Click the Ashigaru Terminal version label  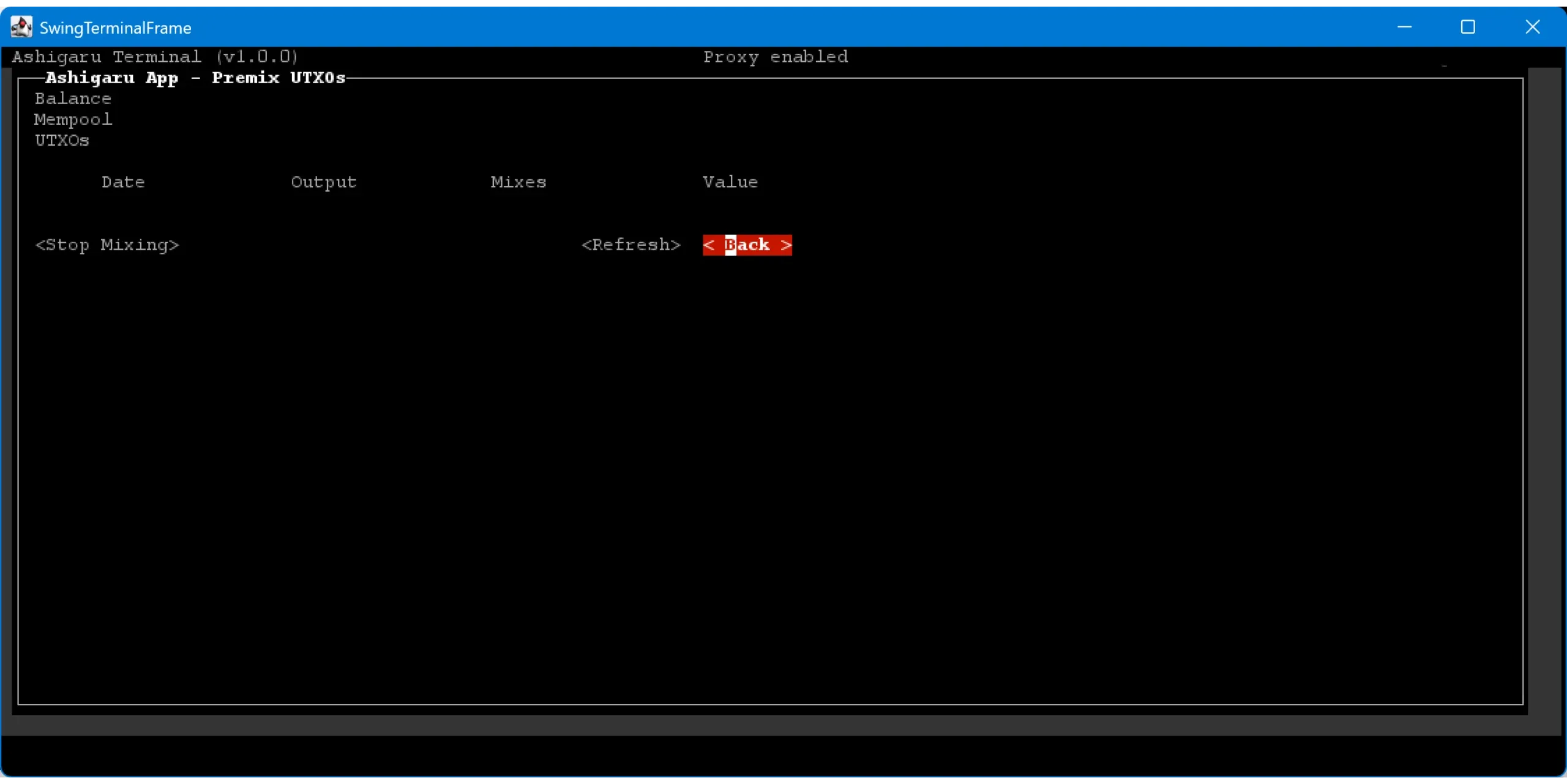(155, 57)
